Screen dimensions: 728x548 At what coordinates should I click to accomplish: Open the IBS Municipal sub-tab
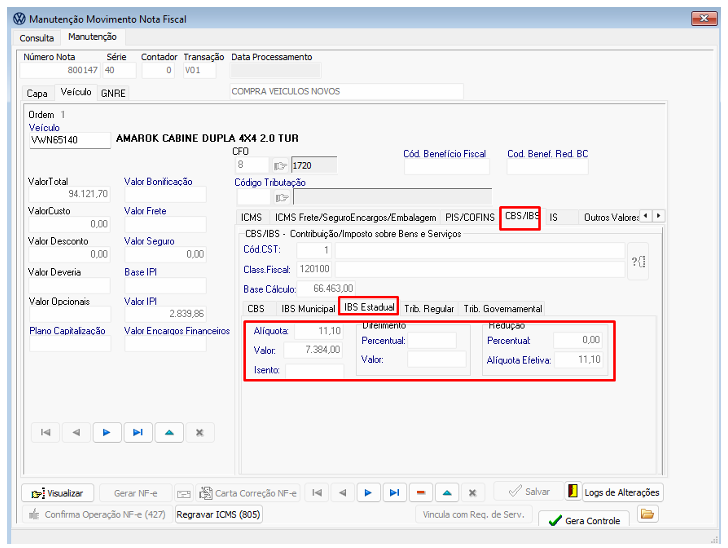[x=307, y=309]
